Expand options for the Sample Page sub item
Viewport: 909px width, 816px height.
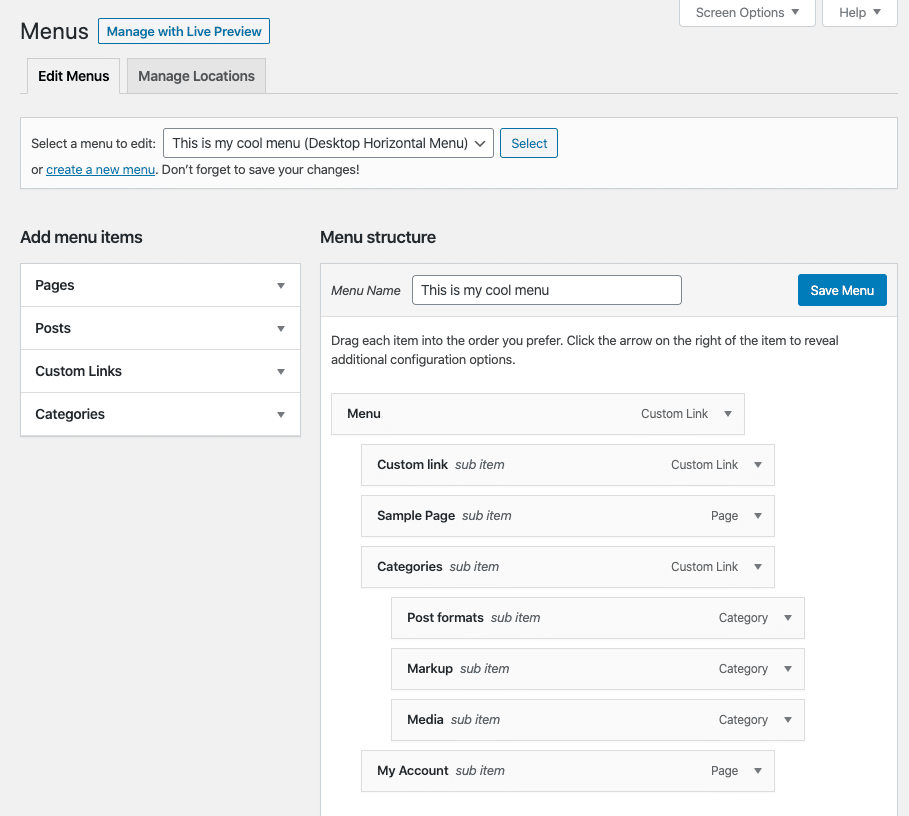(x=759, y=515)
